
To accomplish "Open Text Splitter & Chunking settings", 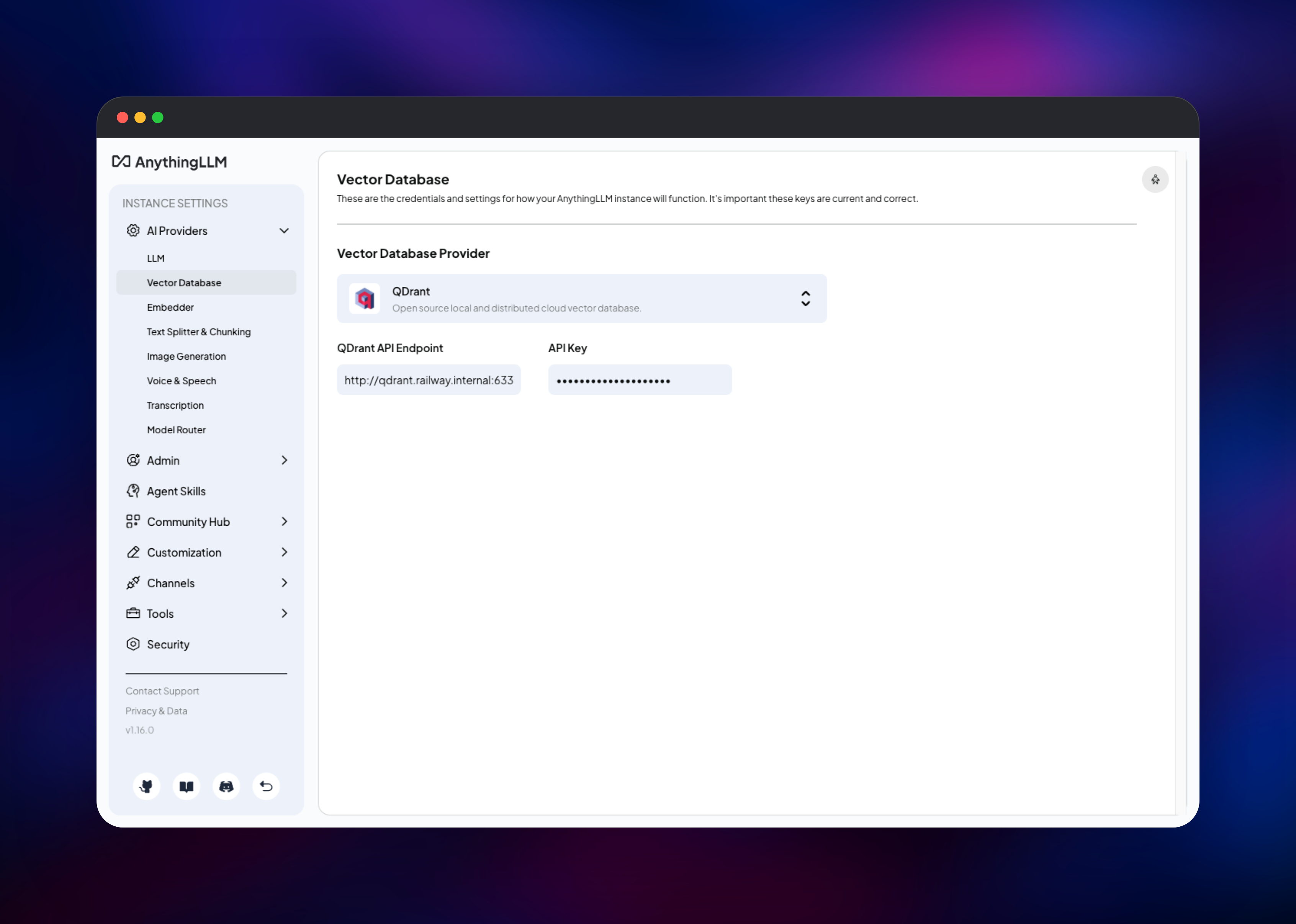I will (x=206, y=332).
